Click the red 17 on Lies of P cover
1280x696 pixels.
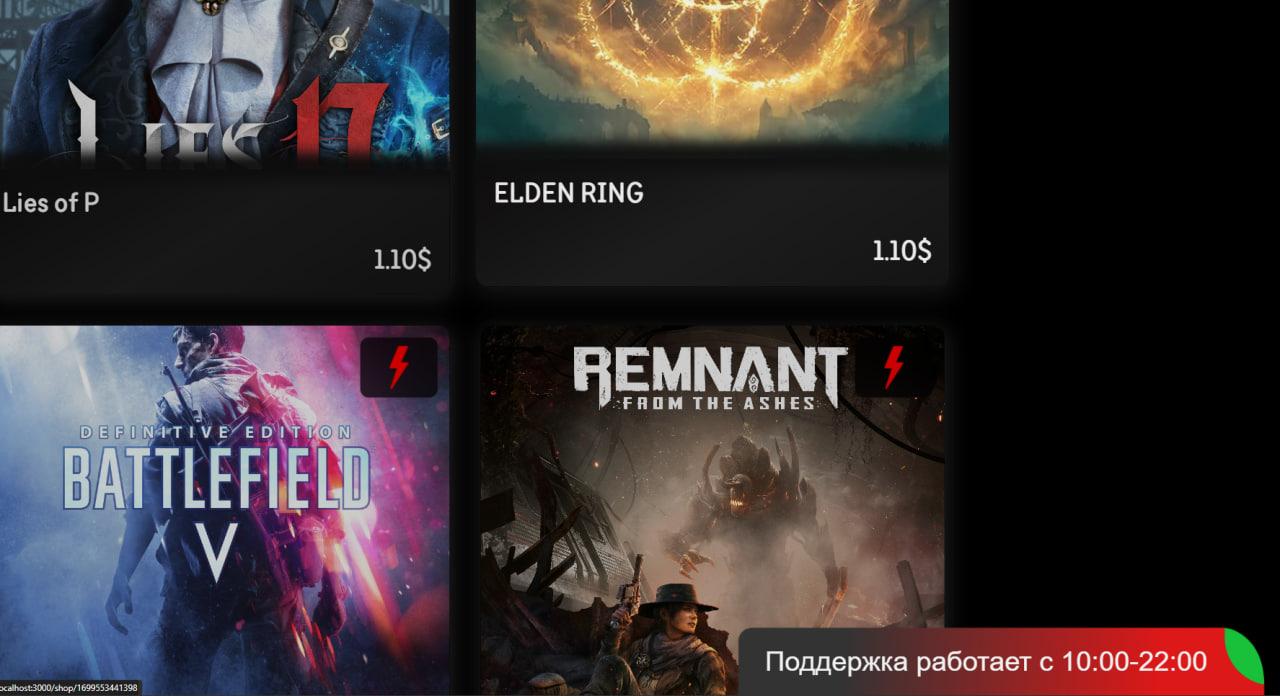coord(340,123)
